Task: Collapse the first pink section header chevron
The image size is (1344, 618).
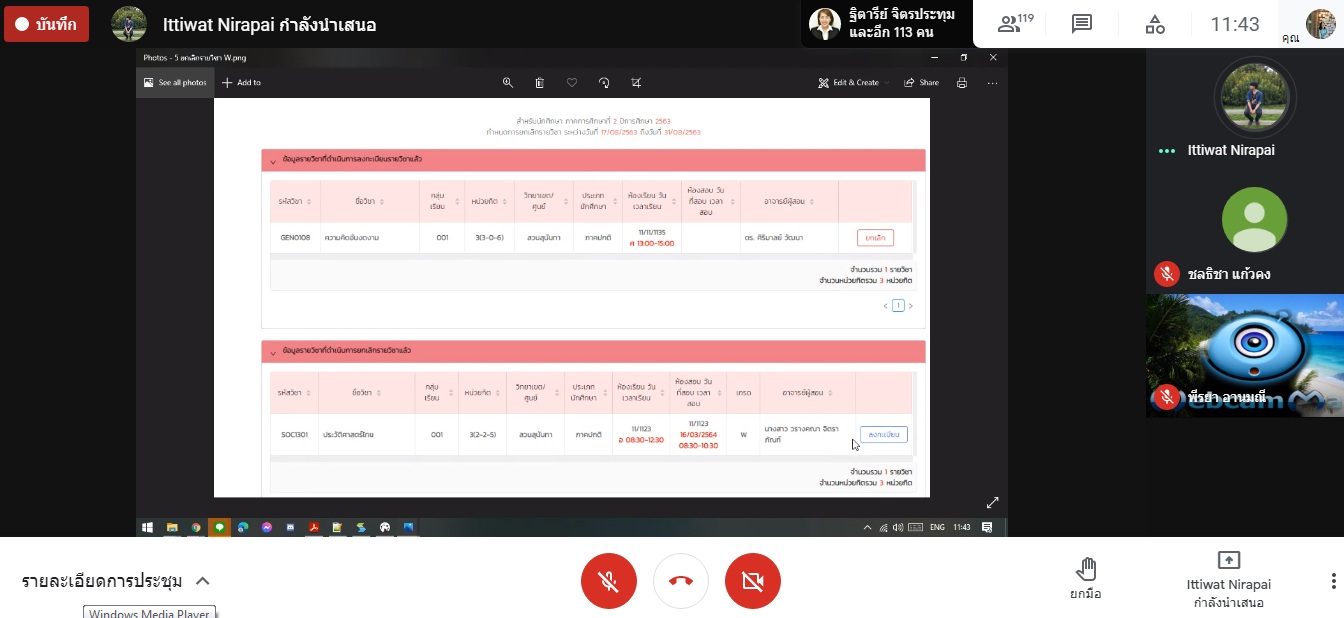Action: (272, 161)
